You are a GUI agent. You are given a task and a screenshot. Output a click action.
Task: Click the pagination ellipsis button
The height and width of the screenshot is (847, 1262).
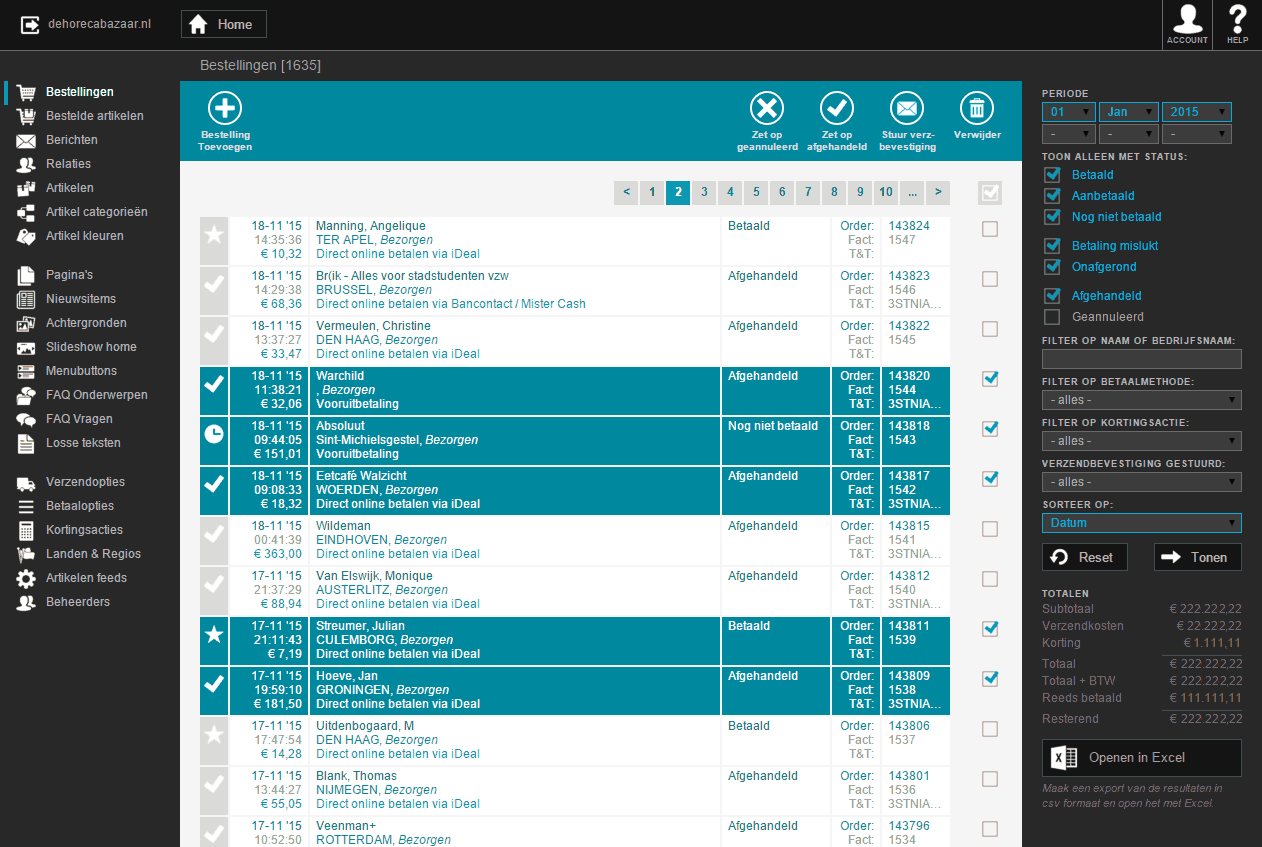point(912,192)
